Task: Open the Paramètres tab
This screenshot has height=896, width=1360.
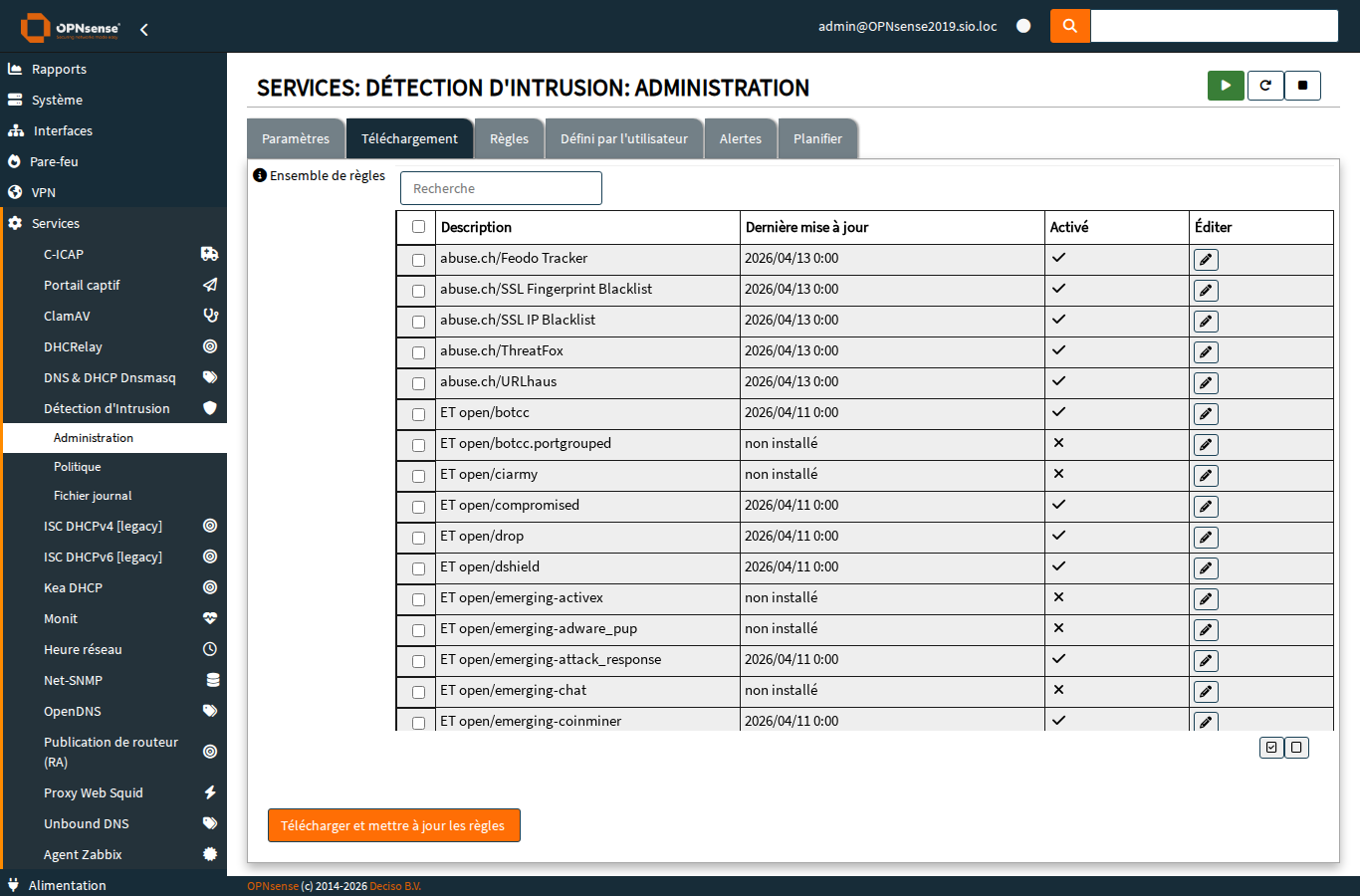Action: click(x=296, y=138)
